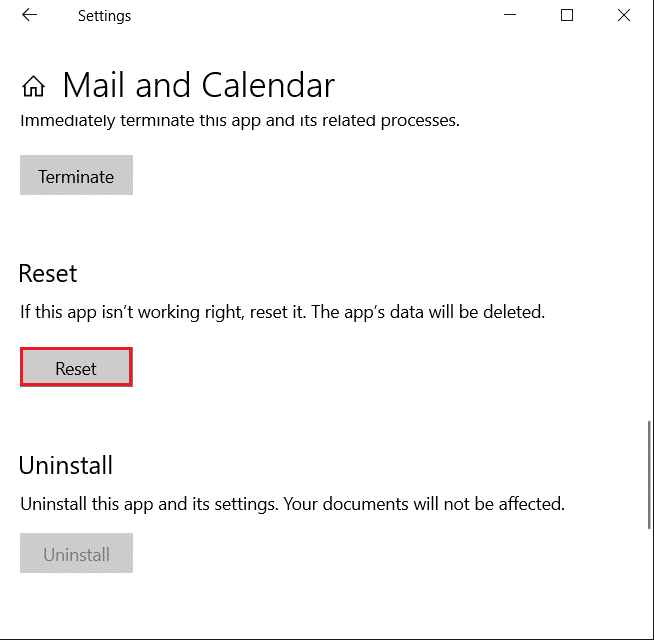Click the 'Settings' window title text

pyautogui.click(x=104, y=16)
